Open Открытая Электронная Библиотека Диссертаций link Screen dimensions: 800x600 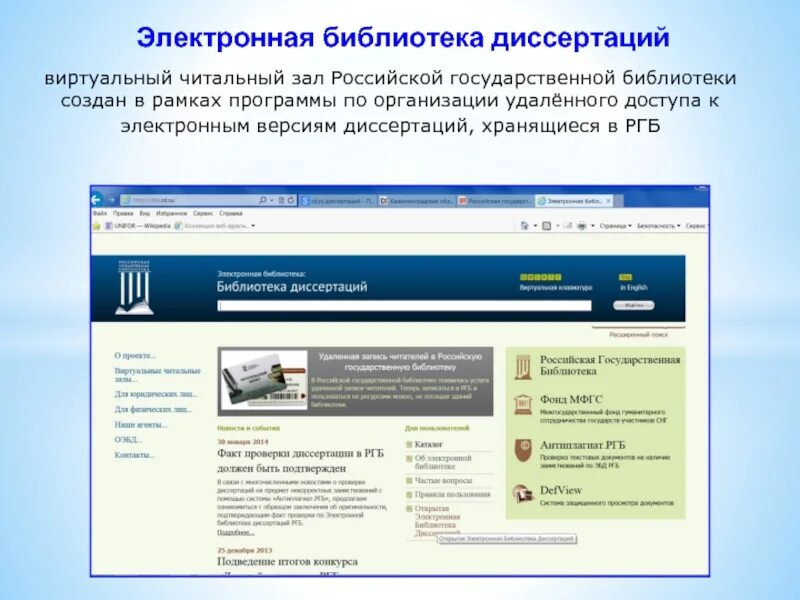tap(437, 521)
